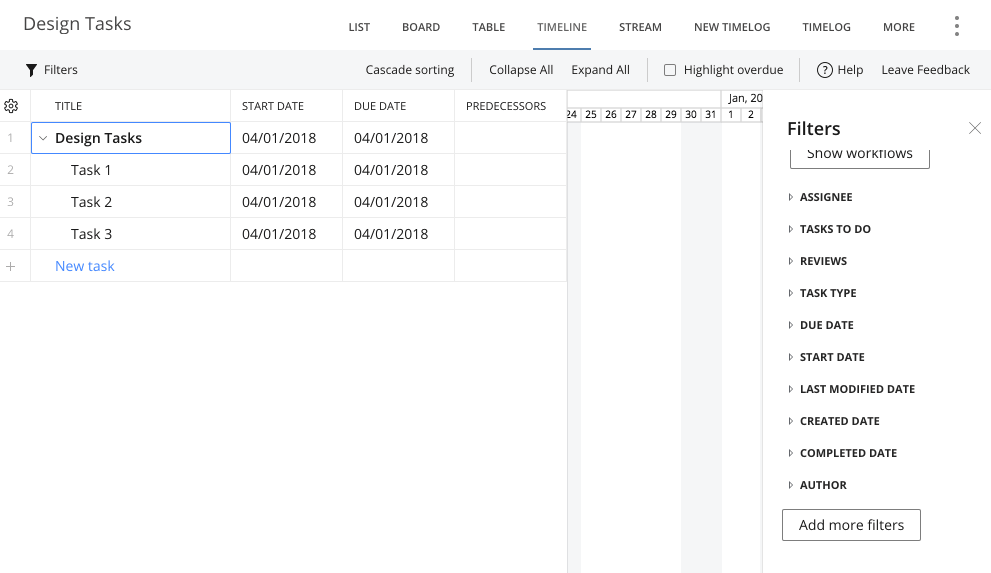Select the Task 2 start date cell

click(286, 202)
